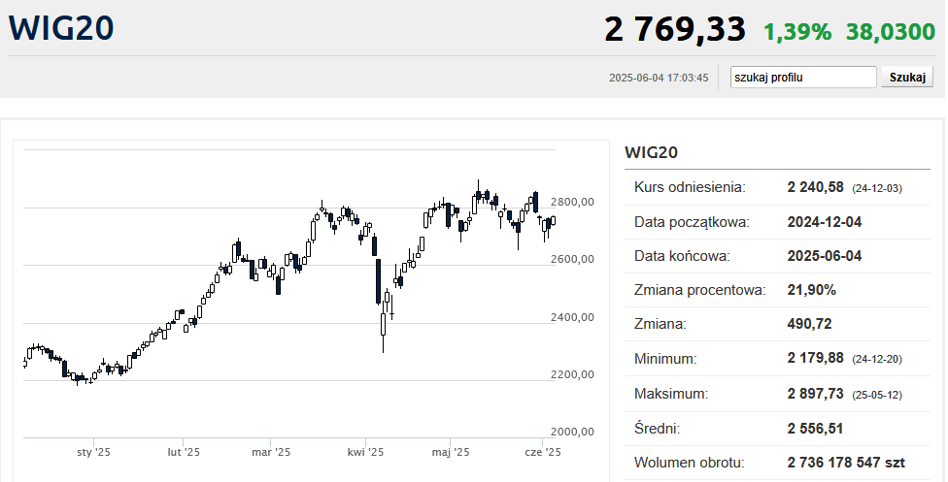Click the 'szukaj profilu' search field
Viewport: 948px width, 482px height.
pos(803,77)
